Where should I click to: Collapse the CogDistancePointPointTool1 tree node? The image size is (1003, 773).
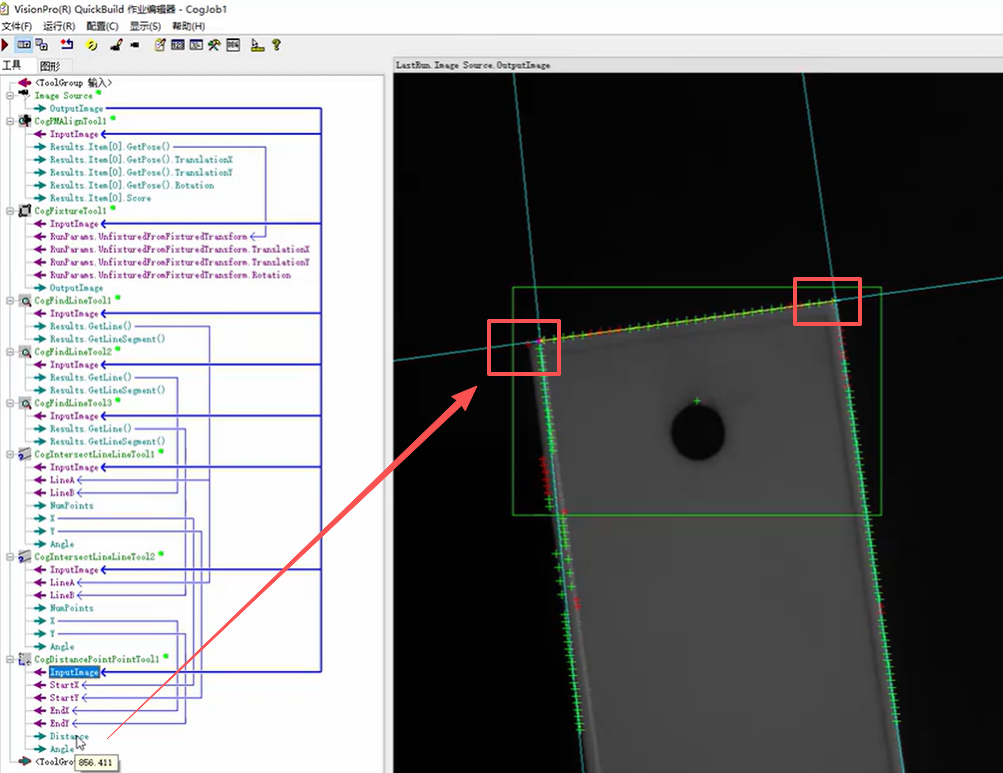click(10, 658)
